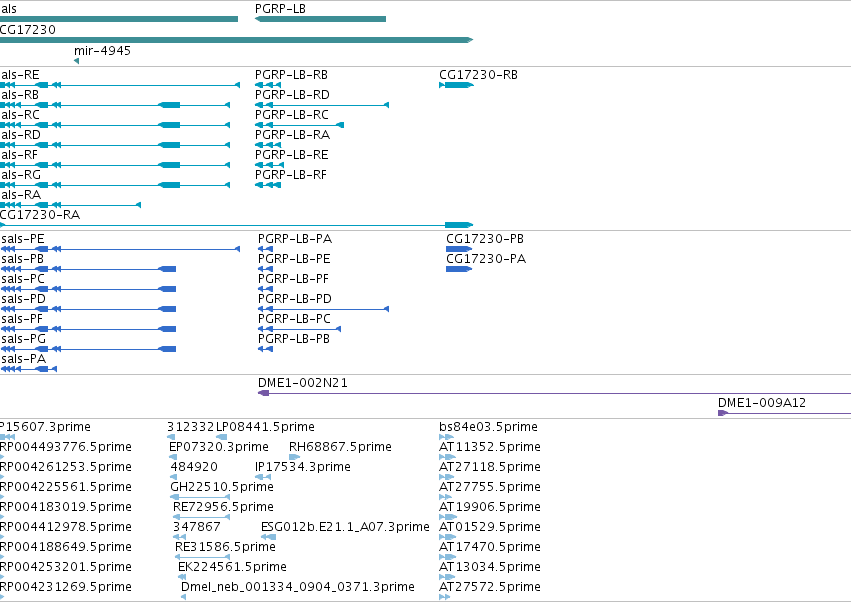Screen dimensions: 851x602
Task: Select the PGRP-LB-PD protein label
Action: [x=295, y=299]
